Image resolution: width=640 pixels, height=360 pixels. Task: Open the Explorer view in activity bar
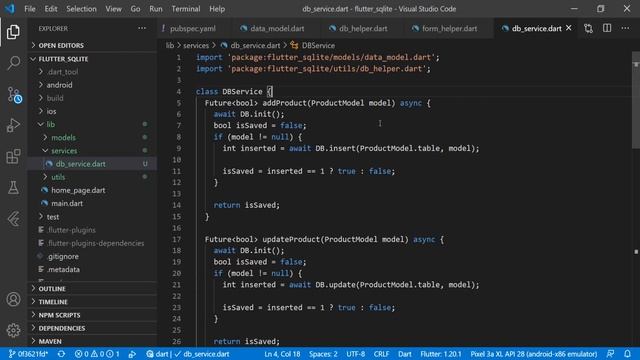coord(13,32)
